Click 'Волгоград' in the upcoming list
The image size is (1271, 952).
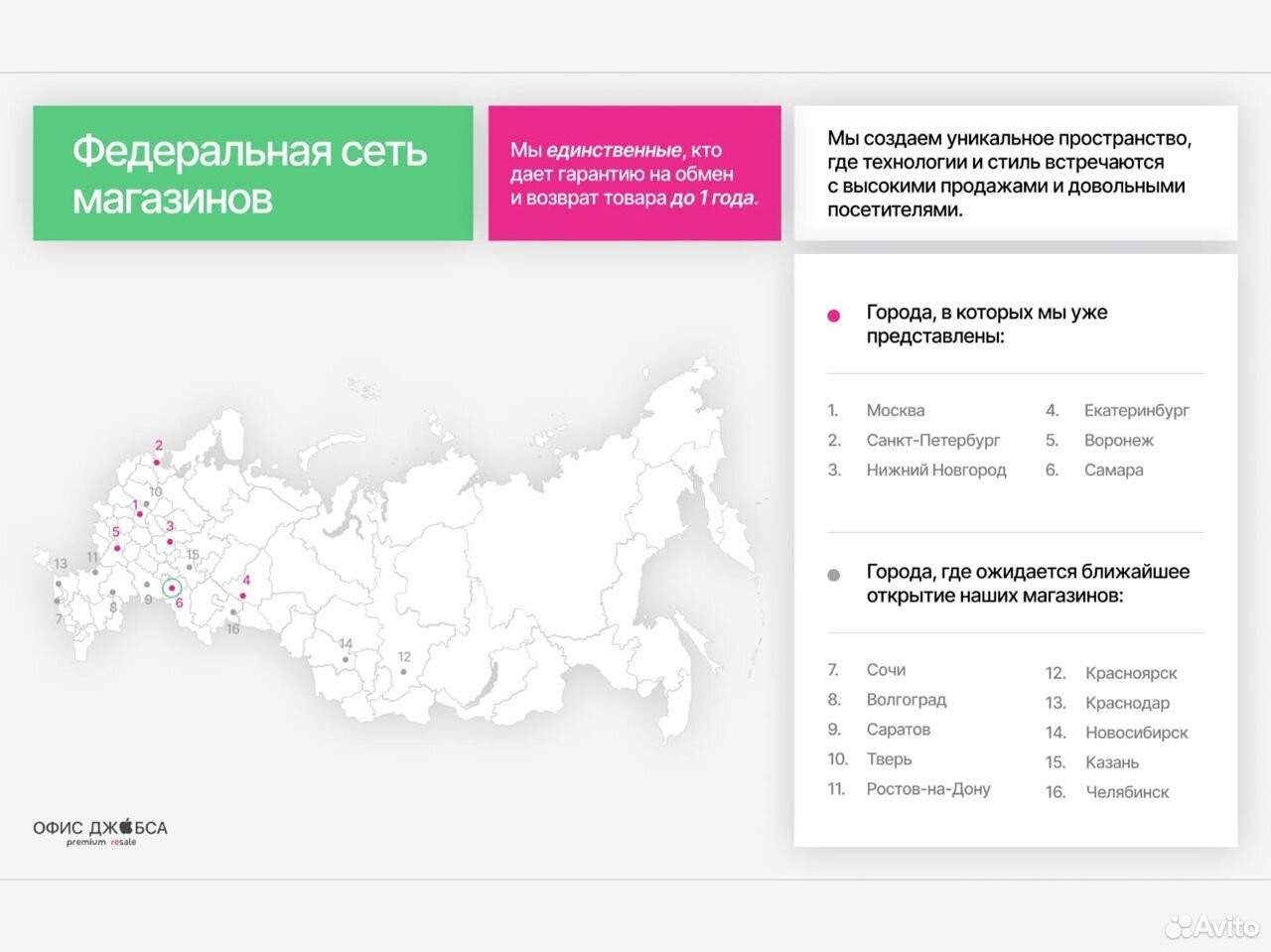point(907,700)
